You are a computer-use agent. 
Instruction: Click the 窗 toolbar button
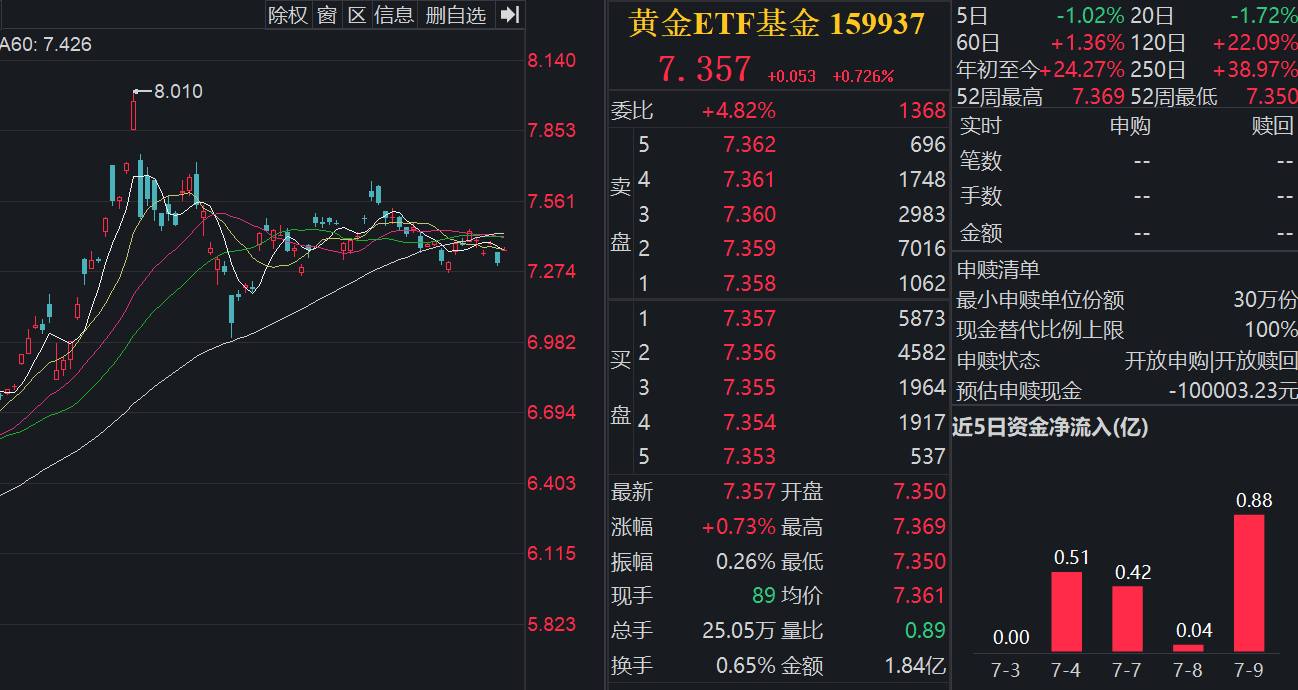pos(326,16)
